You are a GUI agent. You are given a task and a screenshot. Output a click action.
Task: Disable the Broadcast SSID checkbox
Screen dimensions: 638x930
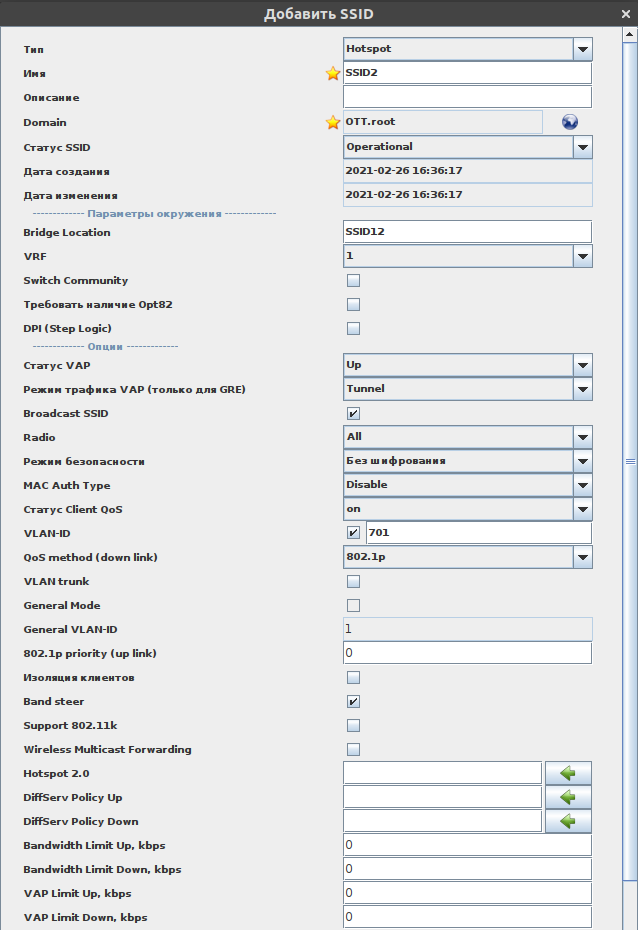coord(353,413)
